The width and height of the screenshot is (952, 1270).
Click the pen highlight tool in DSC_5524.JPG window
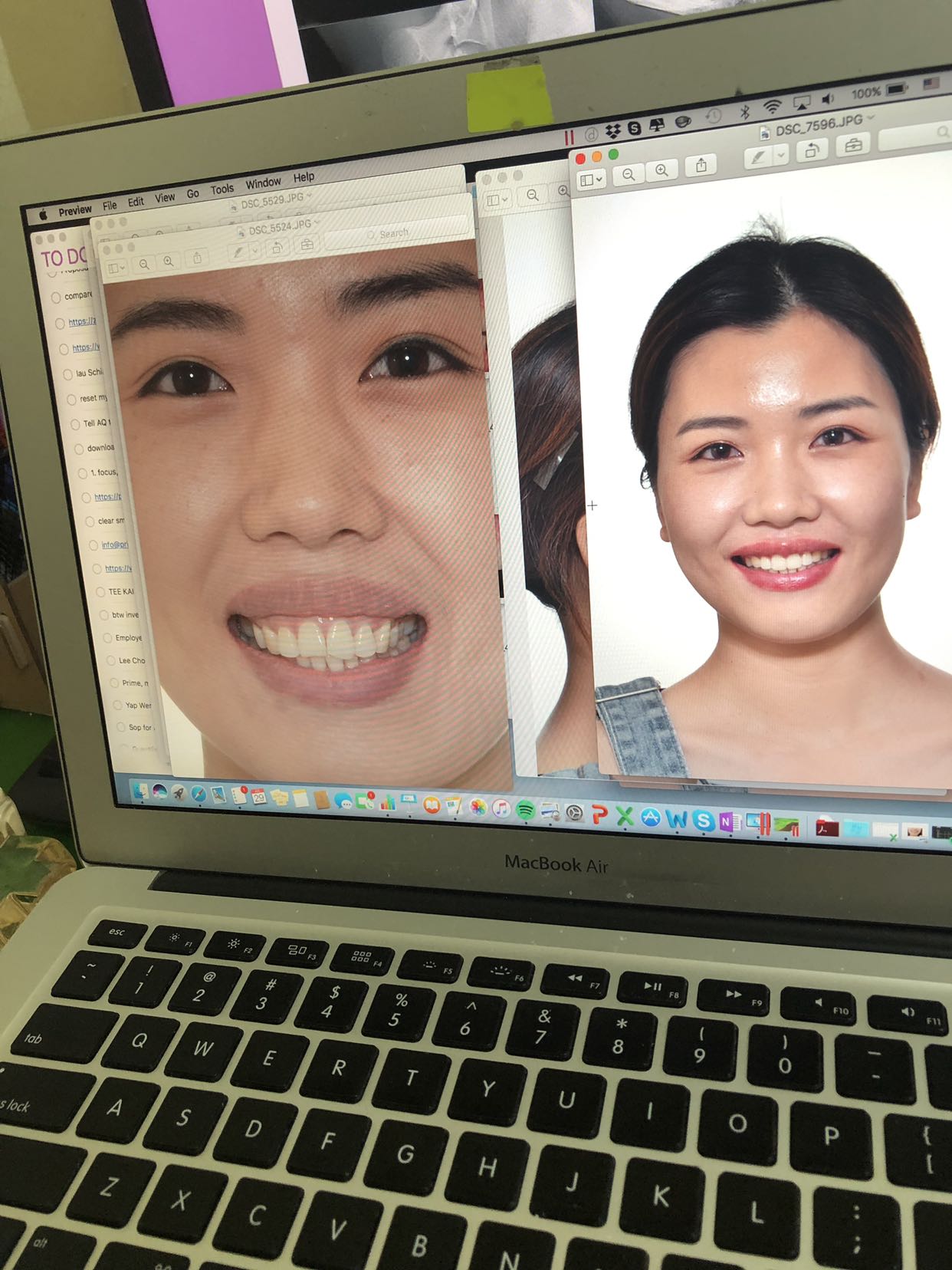click(238, 252)
